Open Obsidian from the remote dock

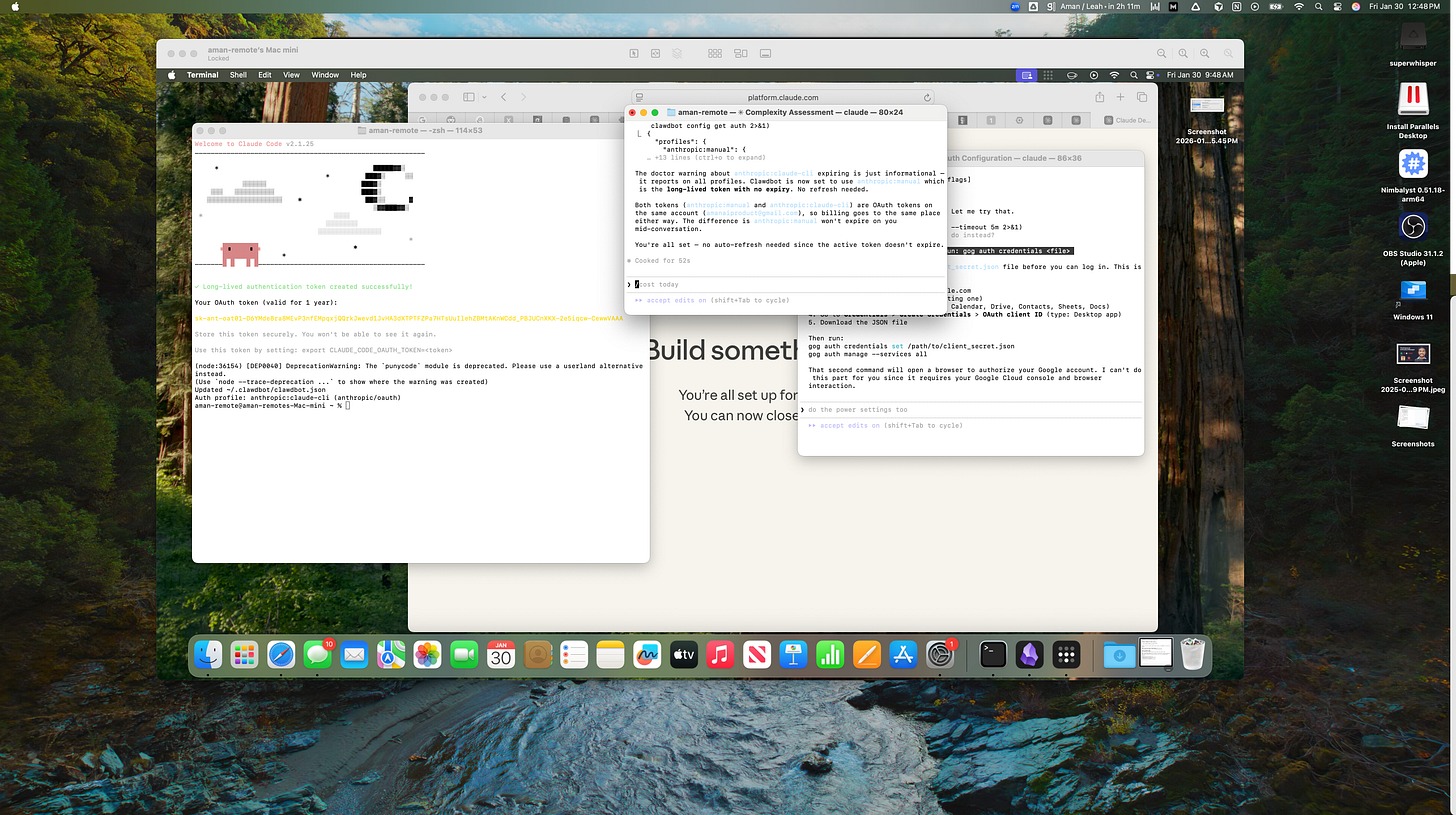pyautogui.click(x=1030, y=655)
